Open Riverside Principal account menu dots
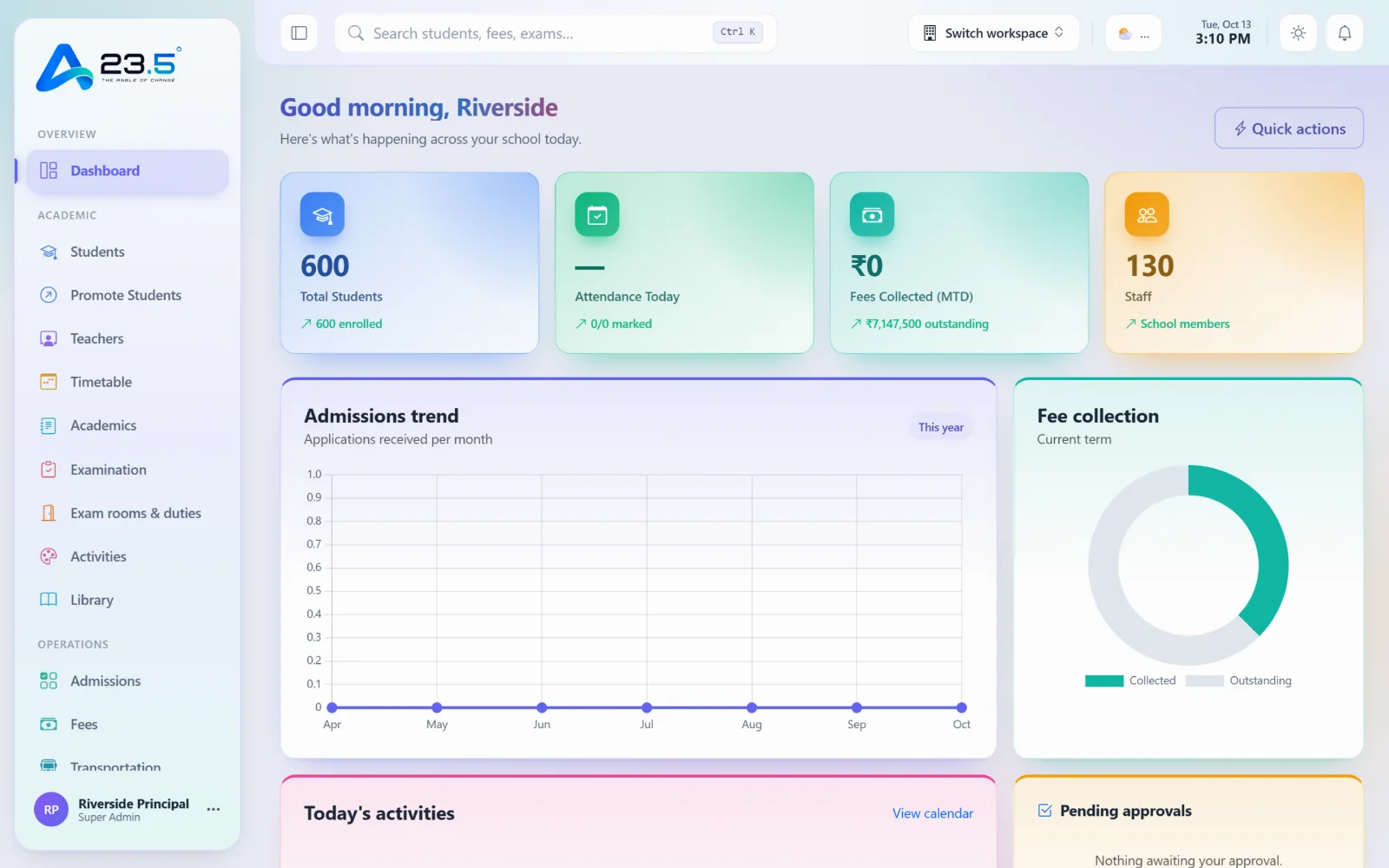1389x868 pixels. [214, 809]
